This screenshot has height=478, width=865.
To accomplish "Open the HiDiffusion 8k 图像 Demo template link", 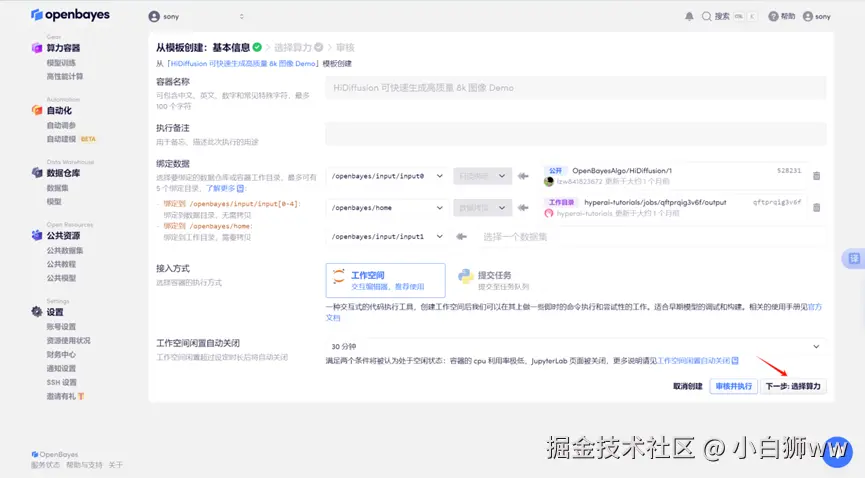I will (x=243, y=63).
